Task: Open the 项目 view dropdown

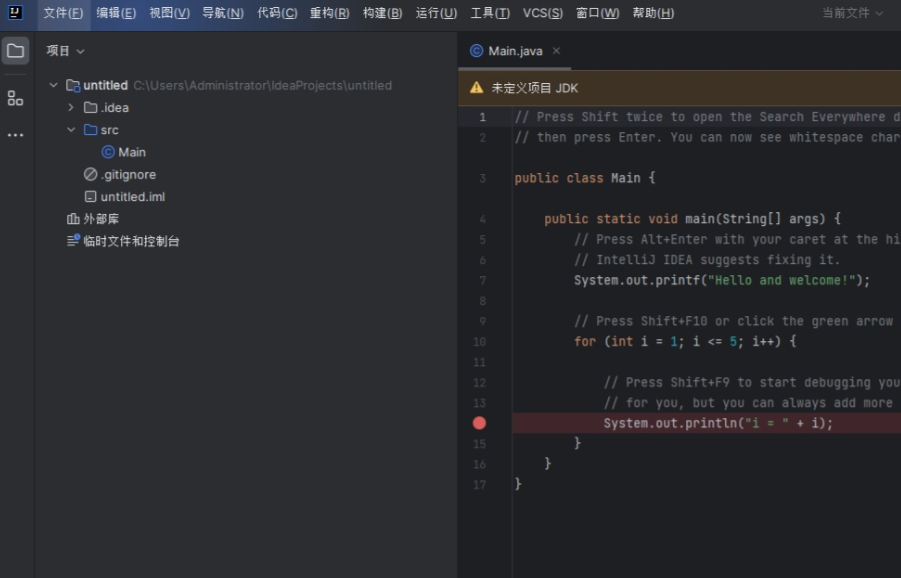Action: [66, 51]
